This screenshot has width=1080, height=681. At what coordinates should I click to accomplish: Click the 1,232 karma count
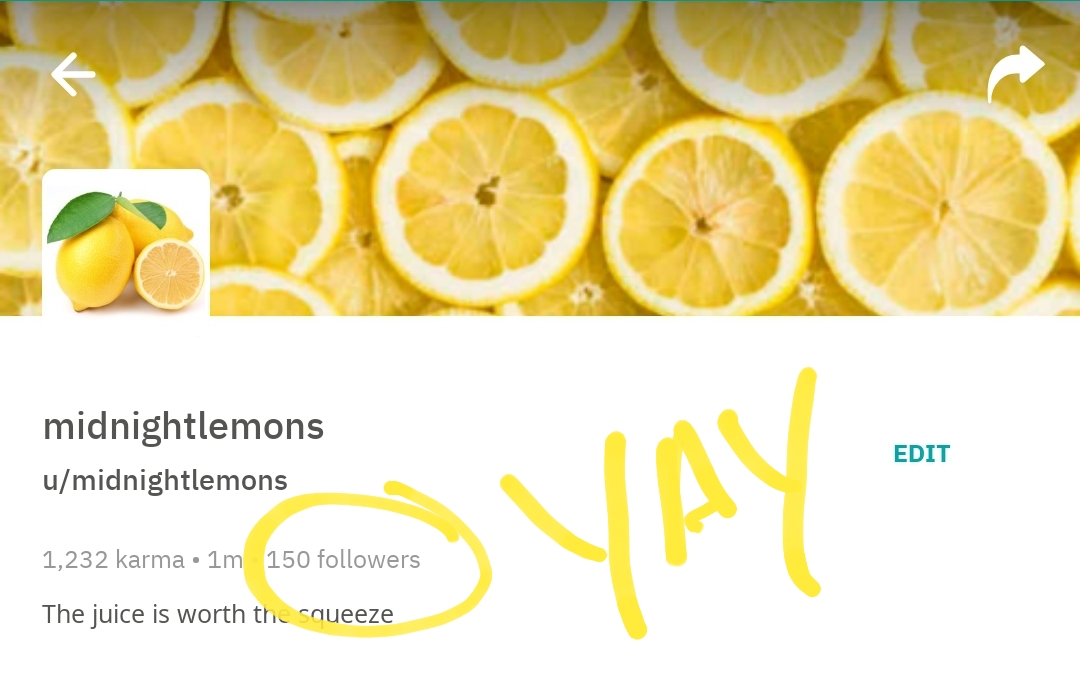113,560
